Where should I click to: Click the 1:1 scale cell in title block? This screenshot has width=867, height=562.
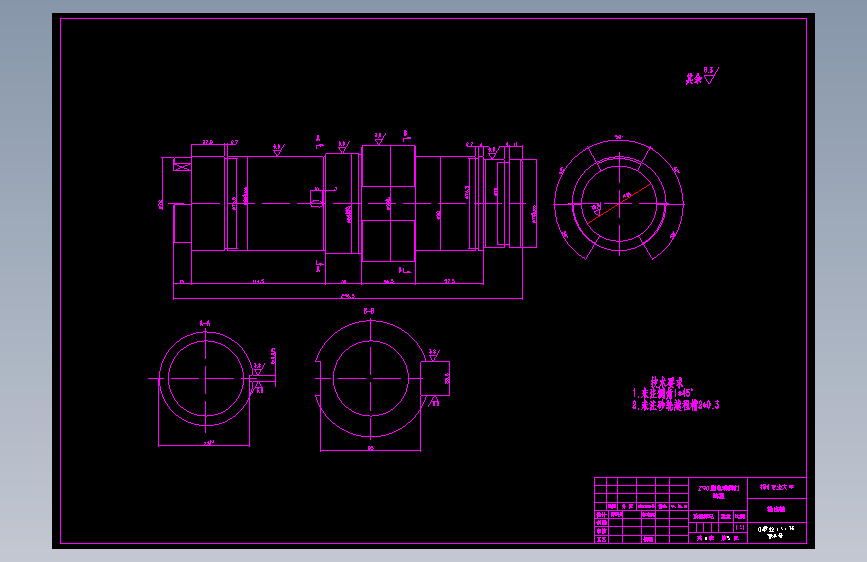740,528
